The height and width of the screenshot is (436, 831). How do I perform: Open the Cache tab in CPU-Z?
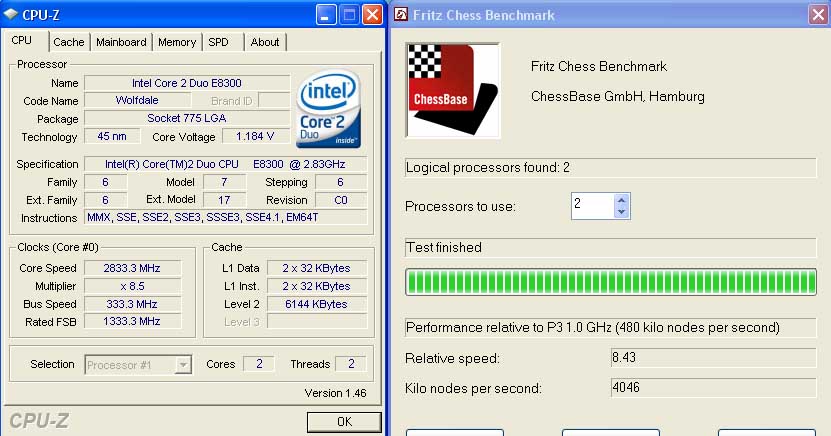[x=68, y=42]
